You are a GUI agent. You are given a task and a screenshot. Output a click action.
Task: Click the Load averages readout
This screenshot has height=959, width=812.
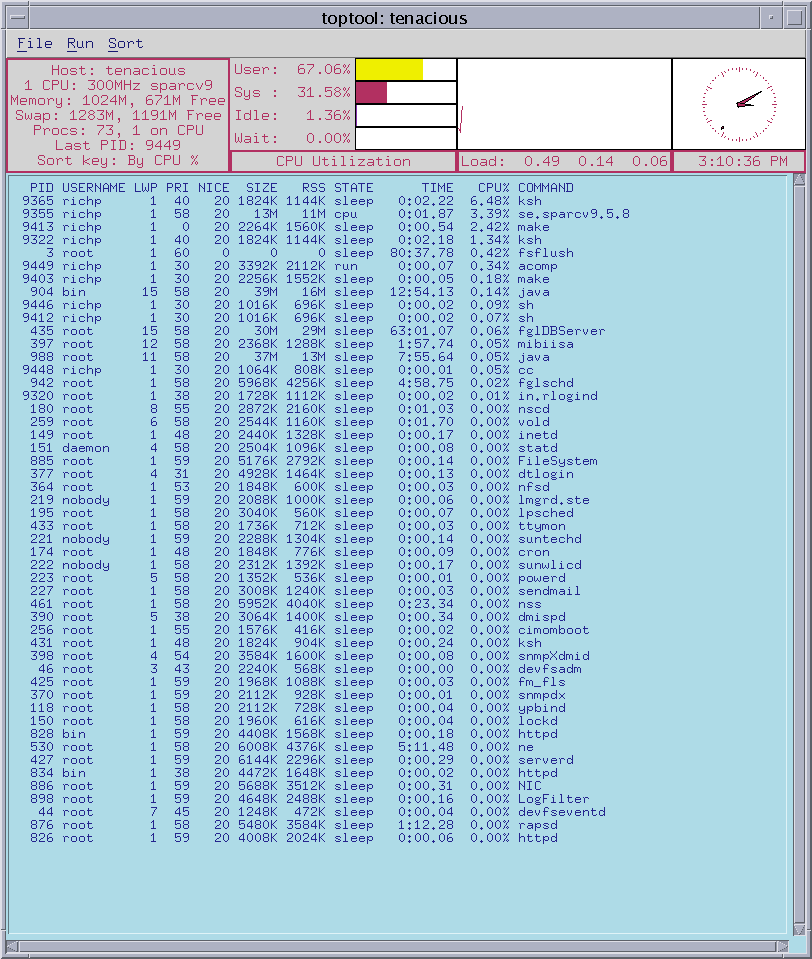click(564, 161)
